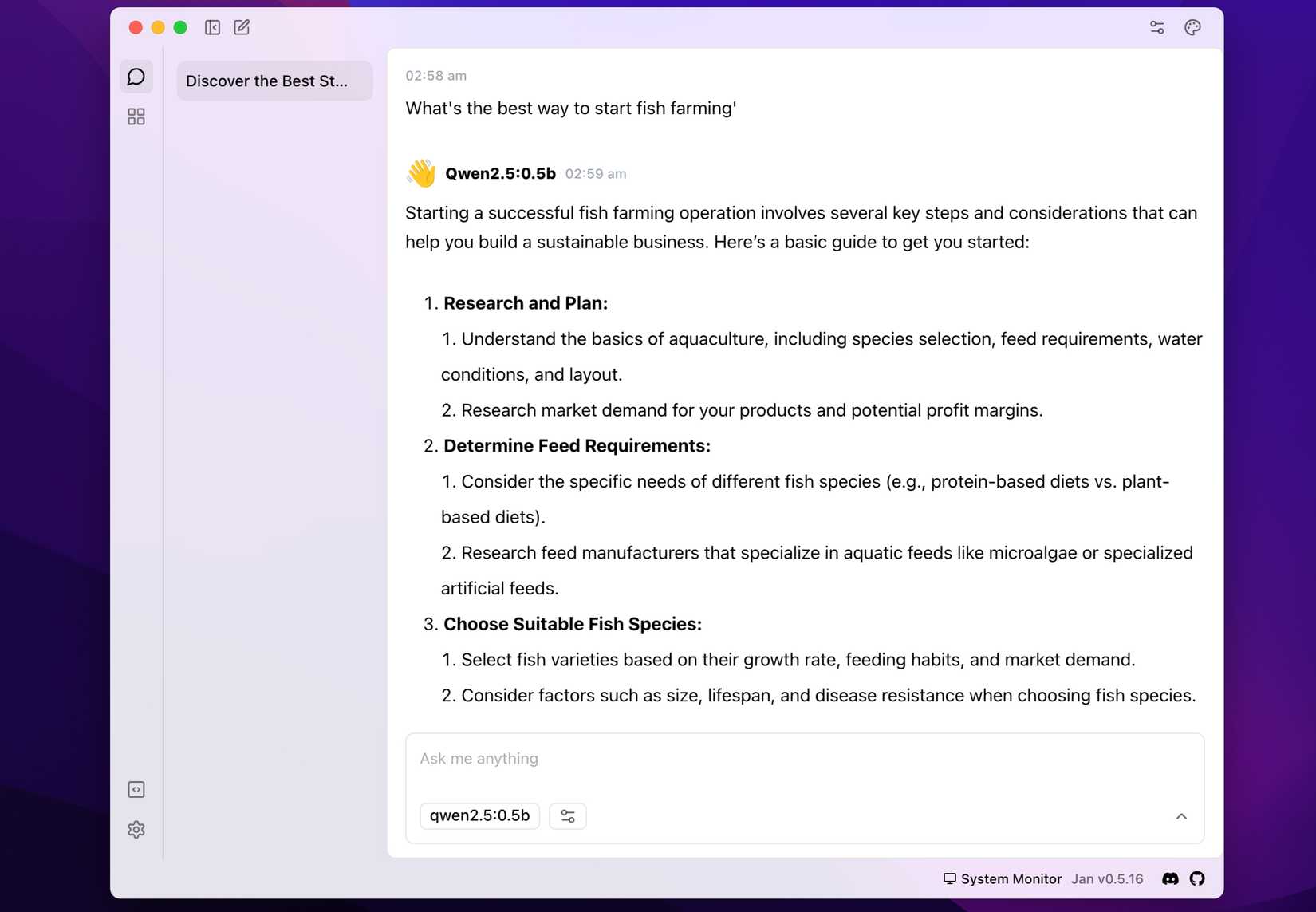The image size is (1316, 912).
Task: Toggle the left panel collapse icon
Action: (212, 27)
